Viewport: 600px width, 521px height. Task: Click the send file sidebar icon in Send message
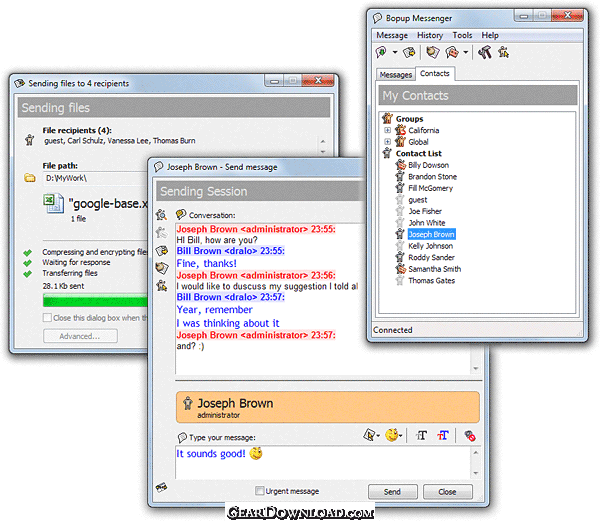tap(161, 250)
